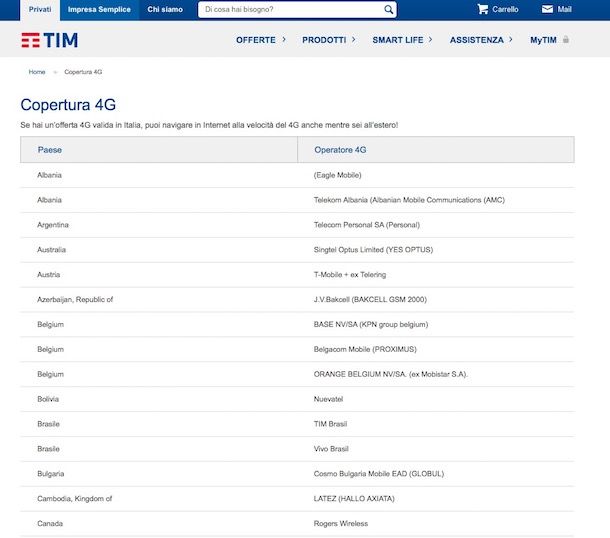
Task: Click the Mail link text
Action: click(x=564, y=9)
